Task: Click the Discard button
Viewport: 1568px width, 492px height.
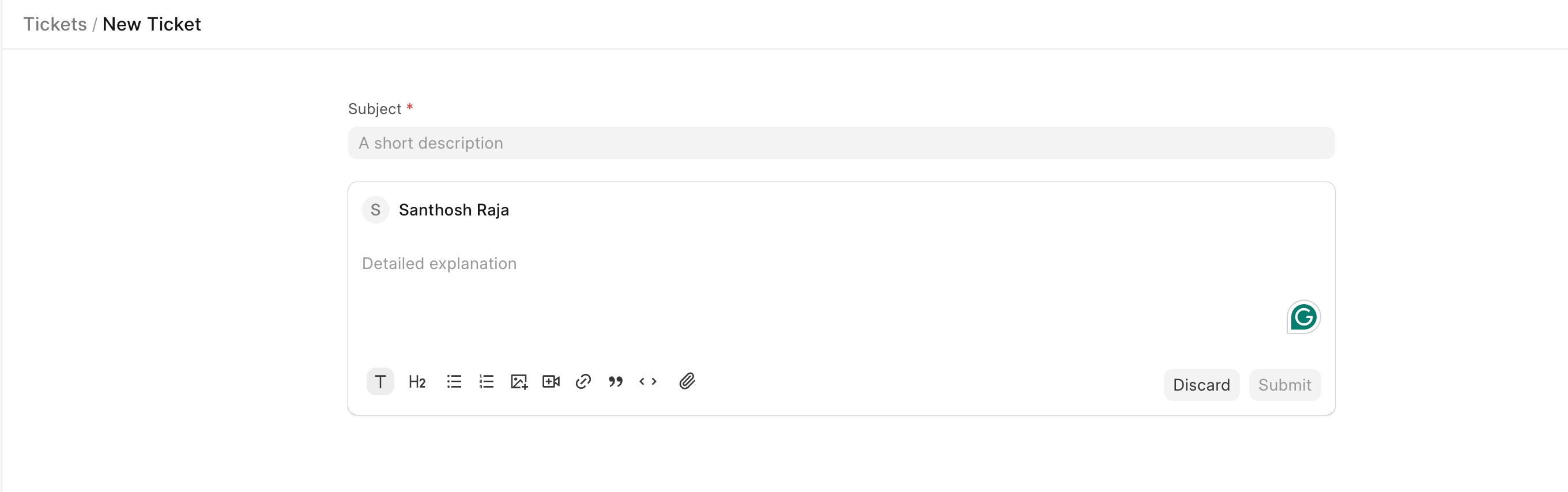Action: (1201, 385)
